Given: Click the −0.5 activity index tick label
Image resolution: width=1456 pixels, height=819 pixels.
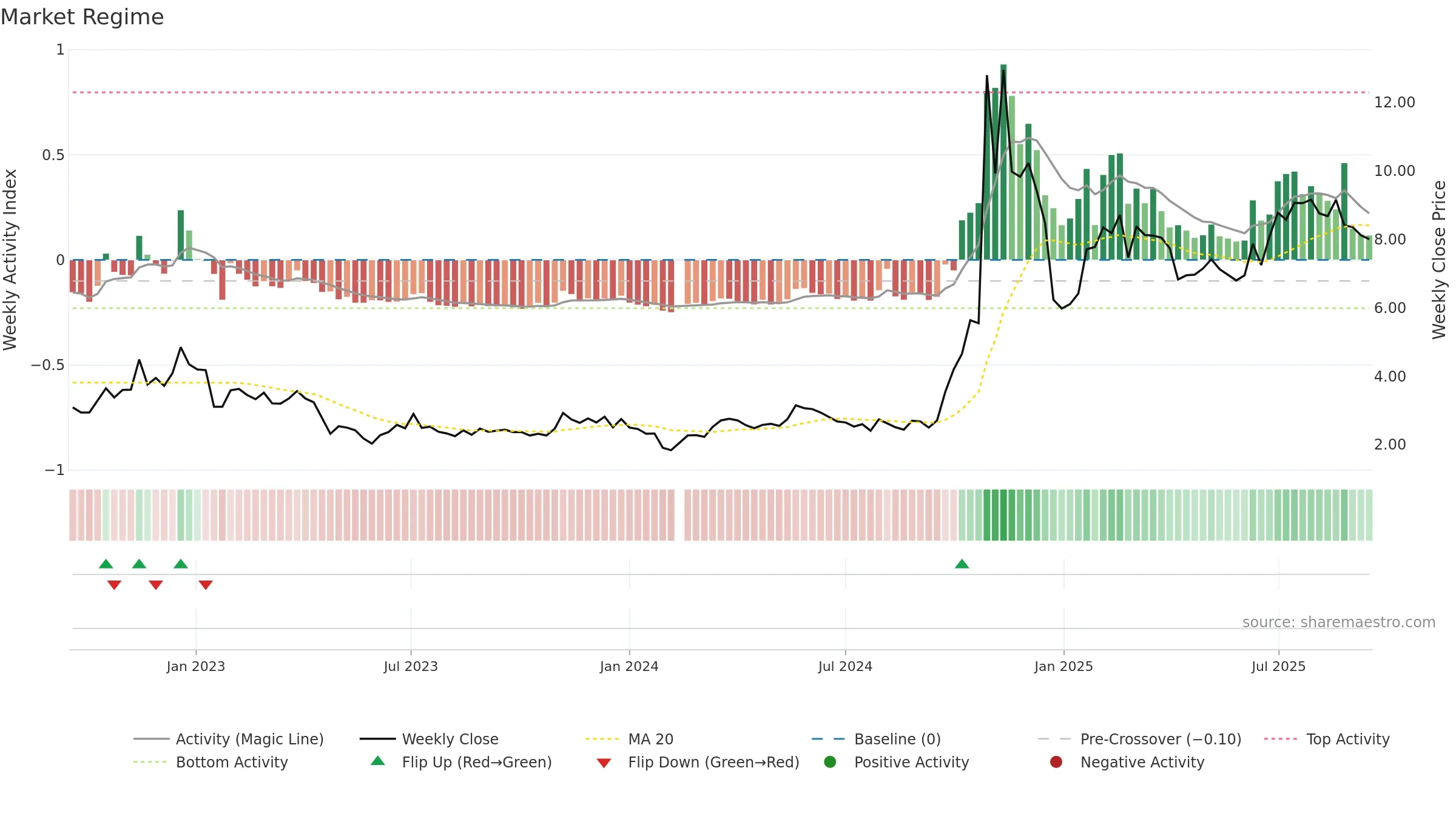Looking at the screenshot, I should pyautogui.click(x=47, y=365).
